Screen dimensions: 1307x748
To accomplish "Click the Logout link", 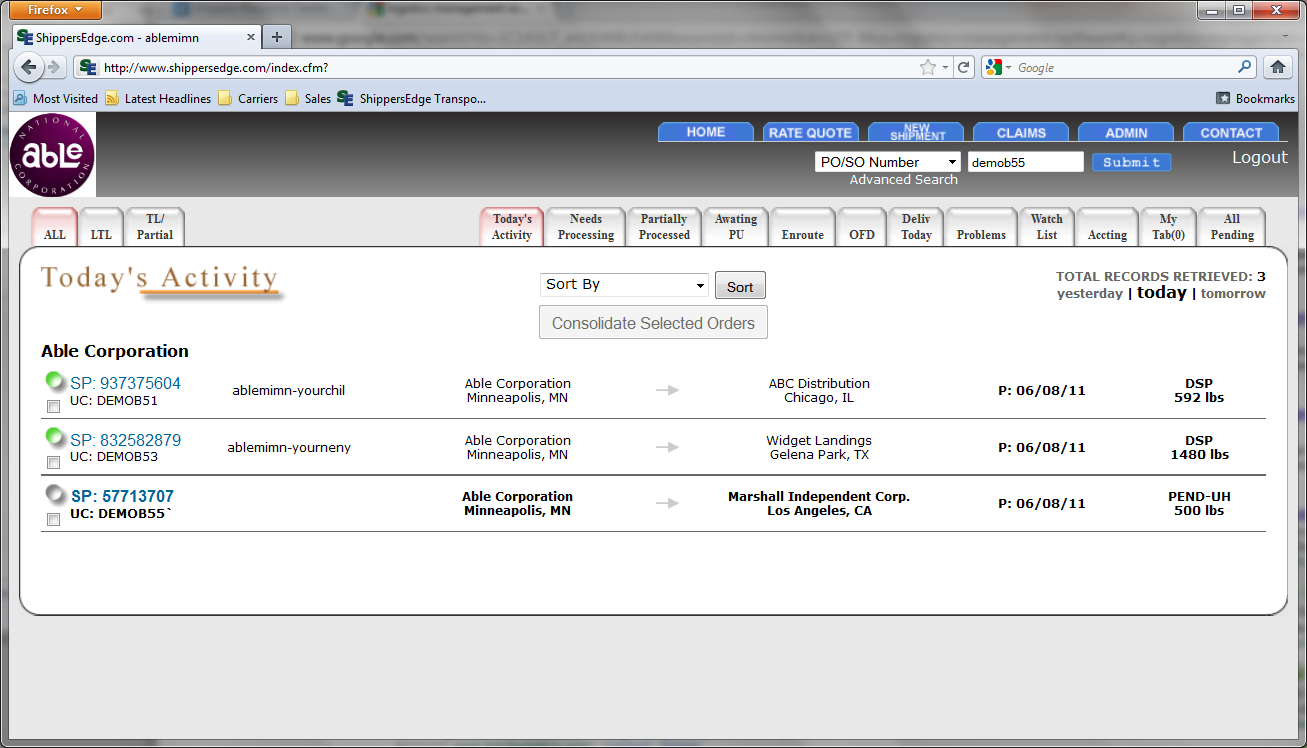I will [x=1260, y=157].
